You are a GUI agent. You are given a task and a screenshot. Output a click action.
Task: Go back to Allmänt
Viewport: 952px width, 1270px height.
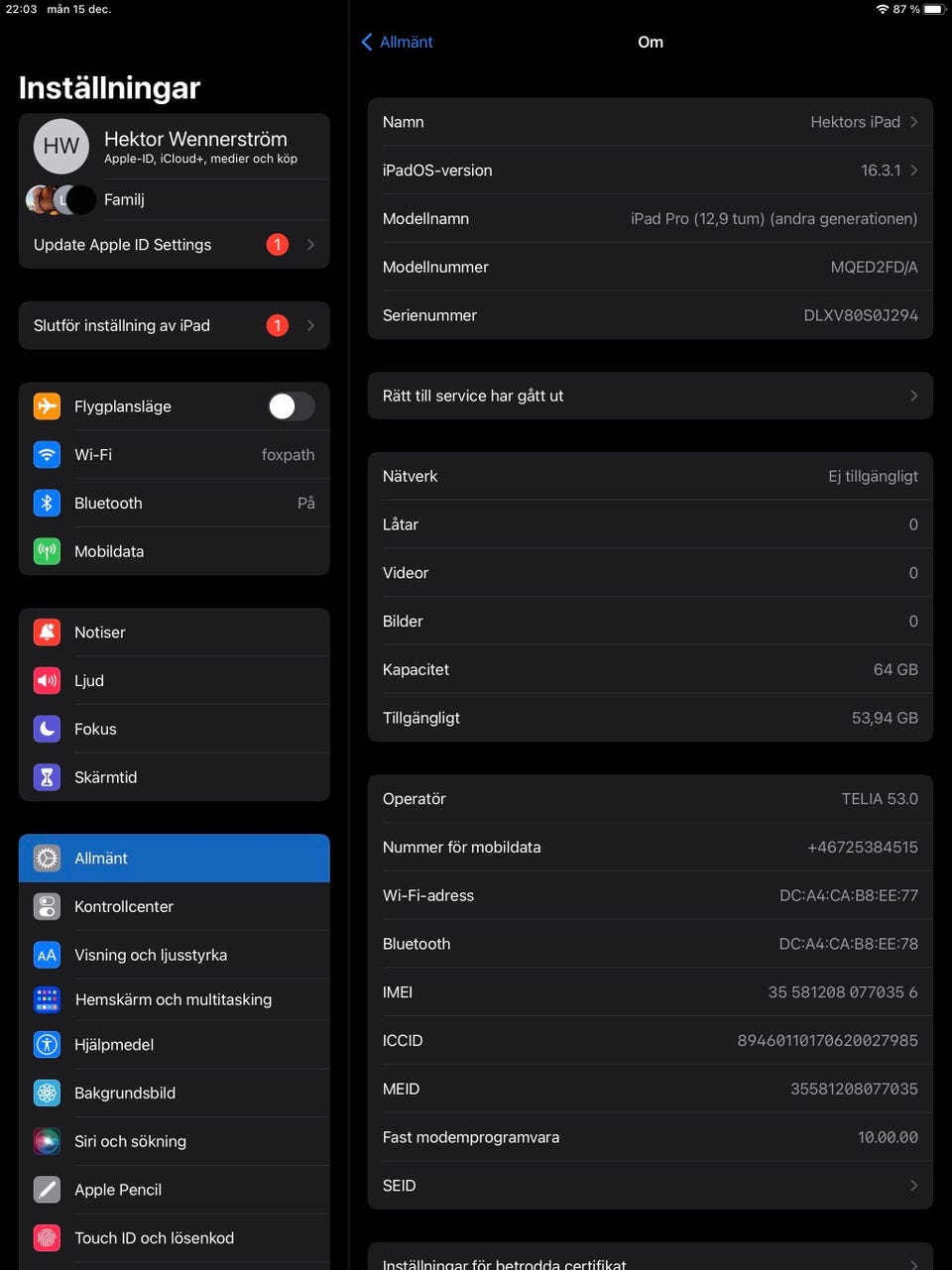click(398, 42)
